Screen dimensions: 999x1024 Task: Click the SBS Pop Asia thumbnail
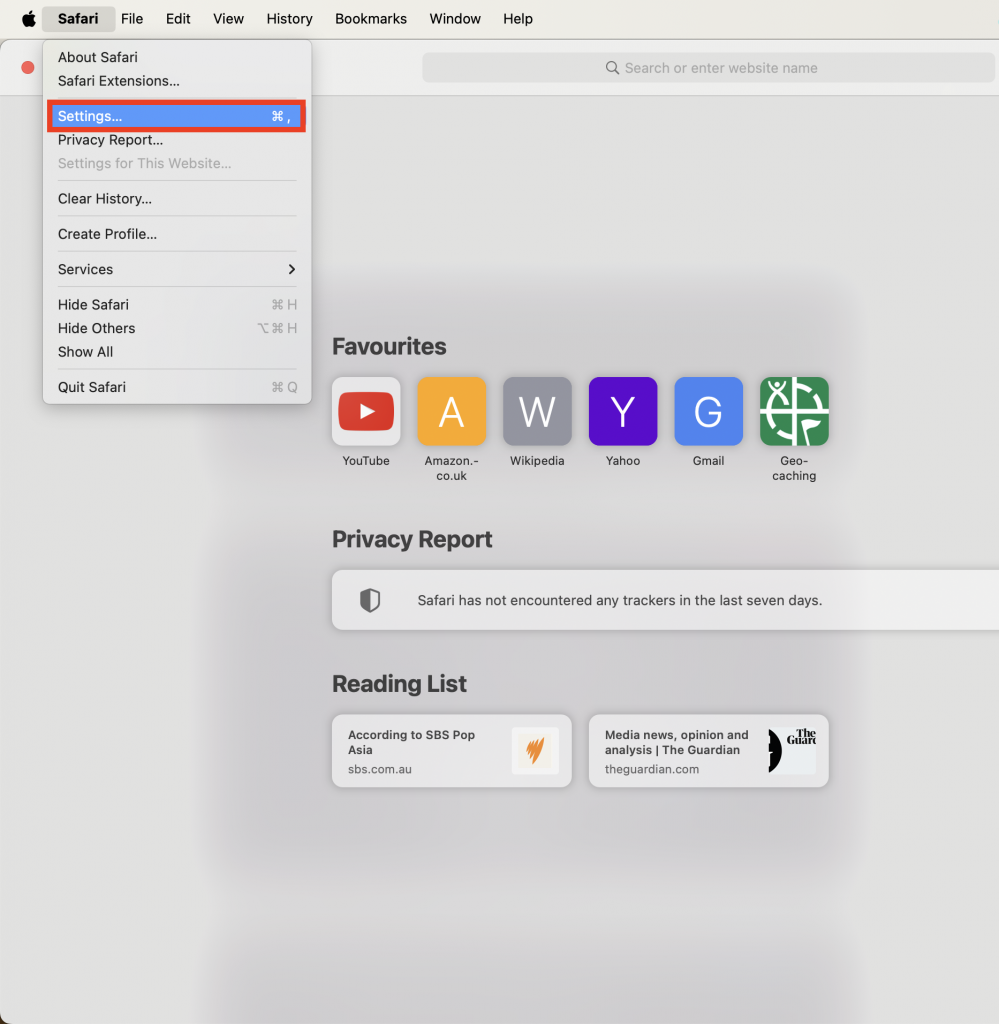(x=535, y=750)
